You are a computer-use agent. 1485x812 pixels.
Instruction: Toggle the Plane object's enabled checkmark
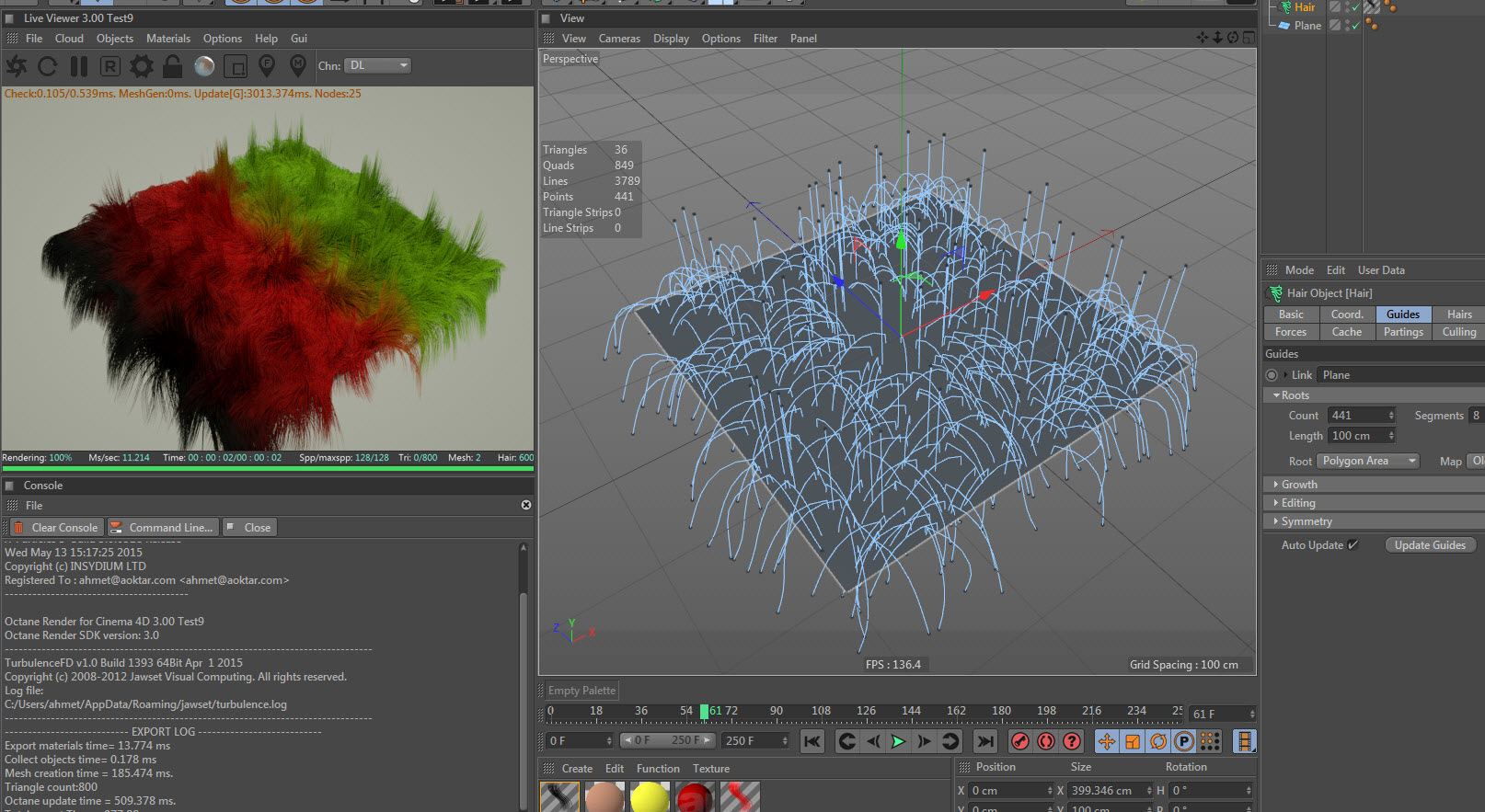tap(1355, 26)
